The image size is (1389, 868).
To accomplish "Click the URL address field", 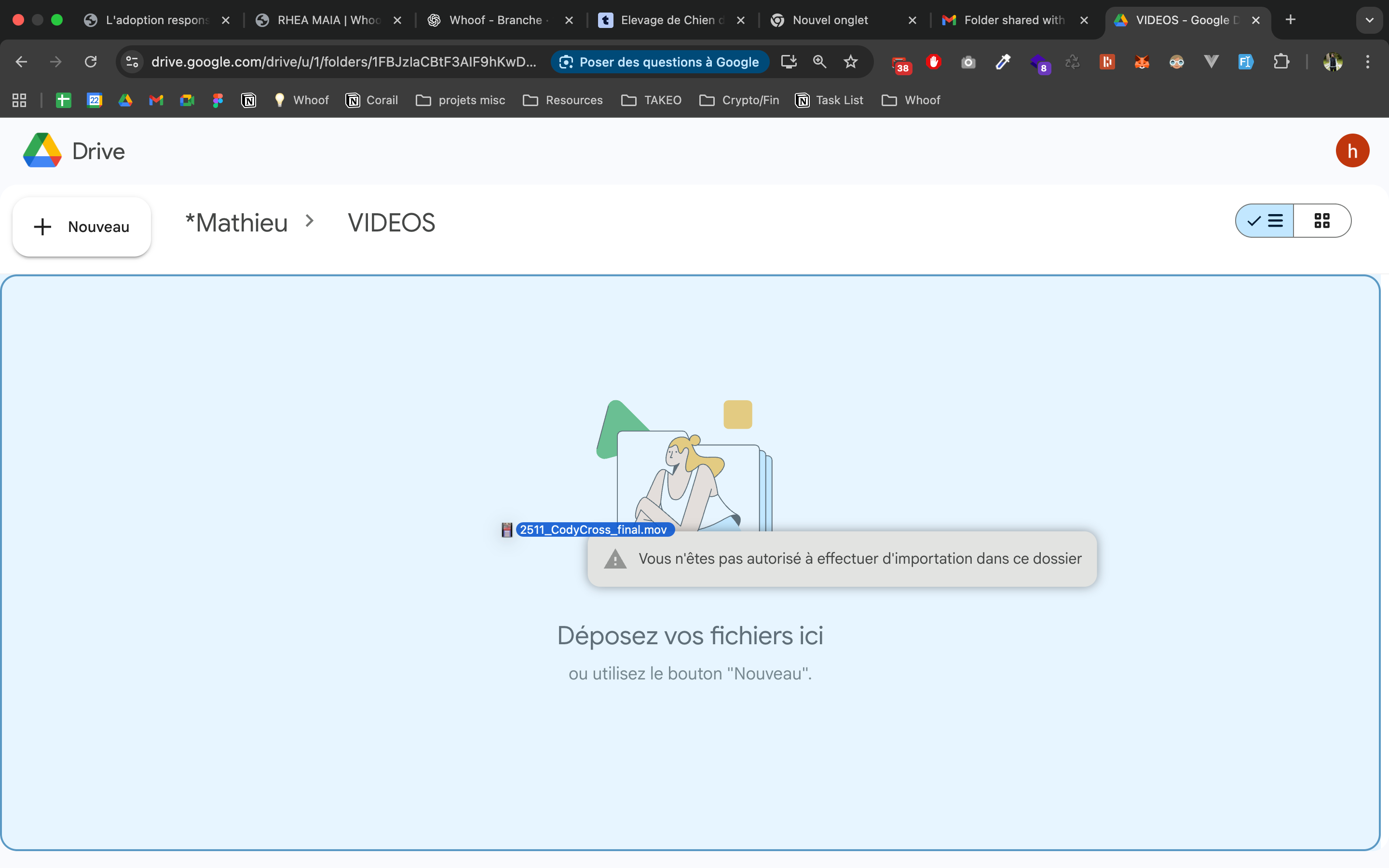I will (343, 62).
